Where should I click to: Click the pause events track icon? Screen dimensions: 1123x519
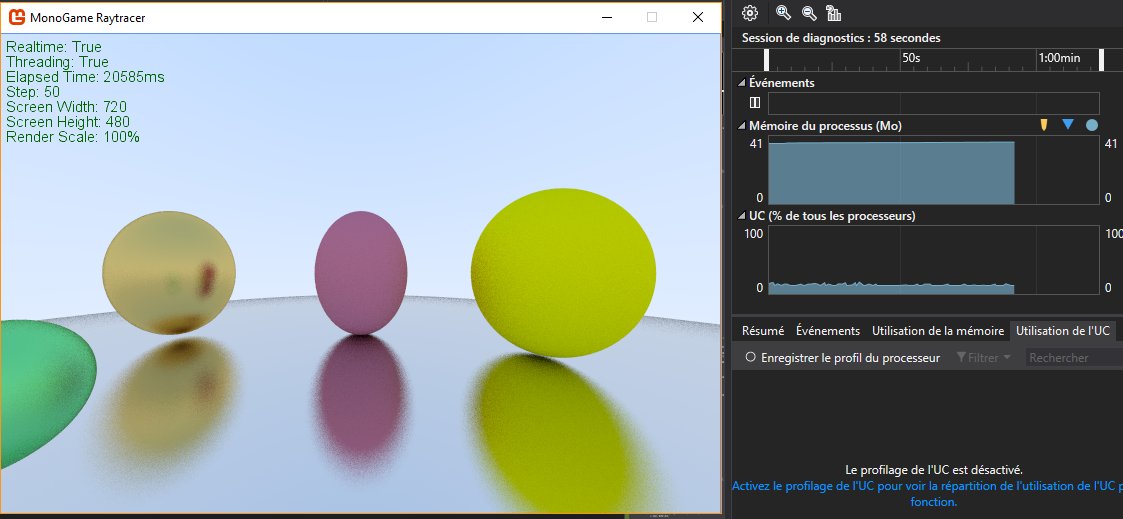click(x=754, y=103)
